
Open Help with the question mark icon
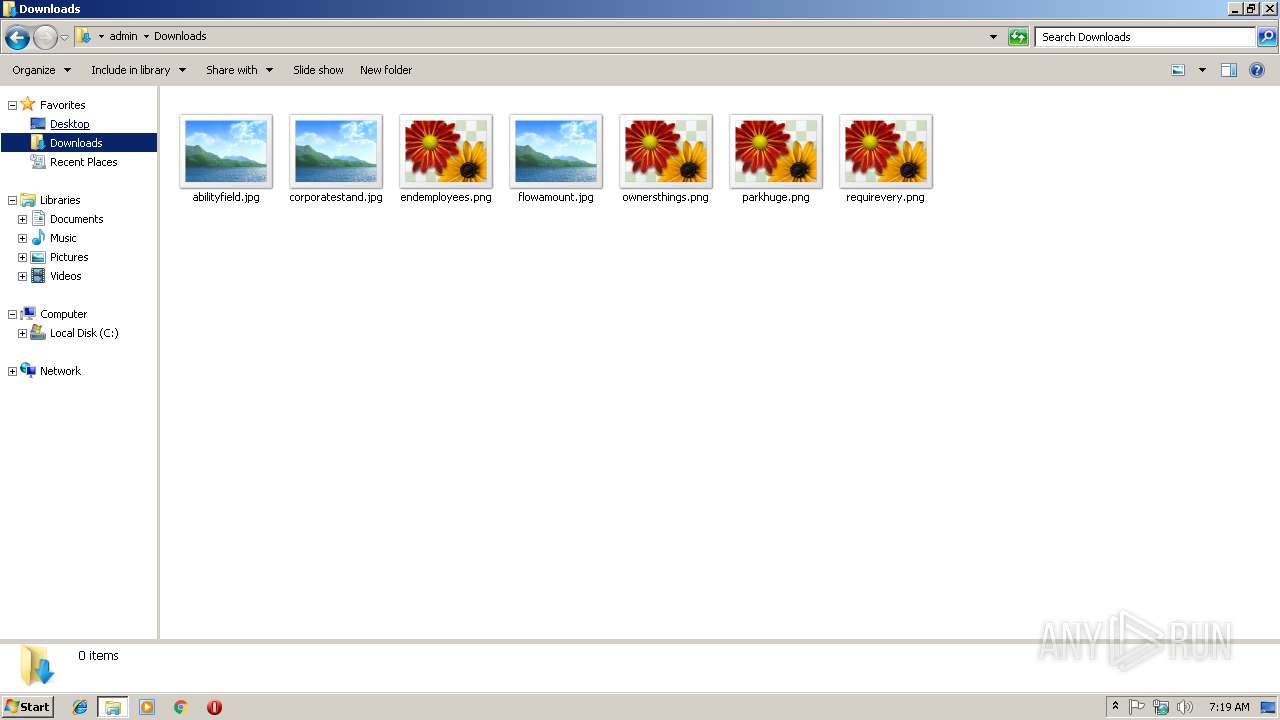(x=1257, y=70)
